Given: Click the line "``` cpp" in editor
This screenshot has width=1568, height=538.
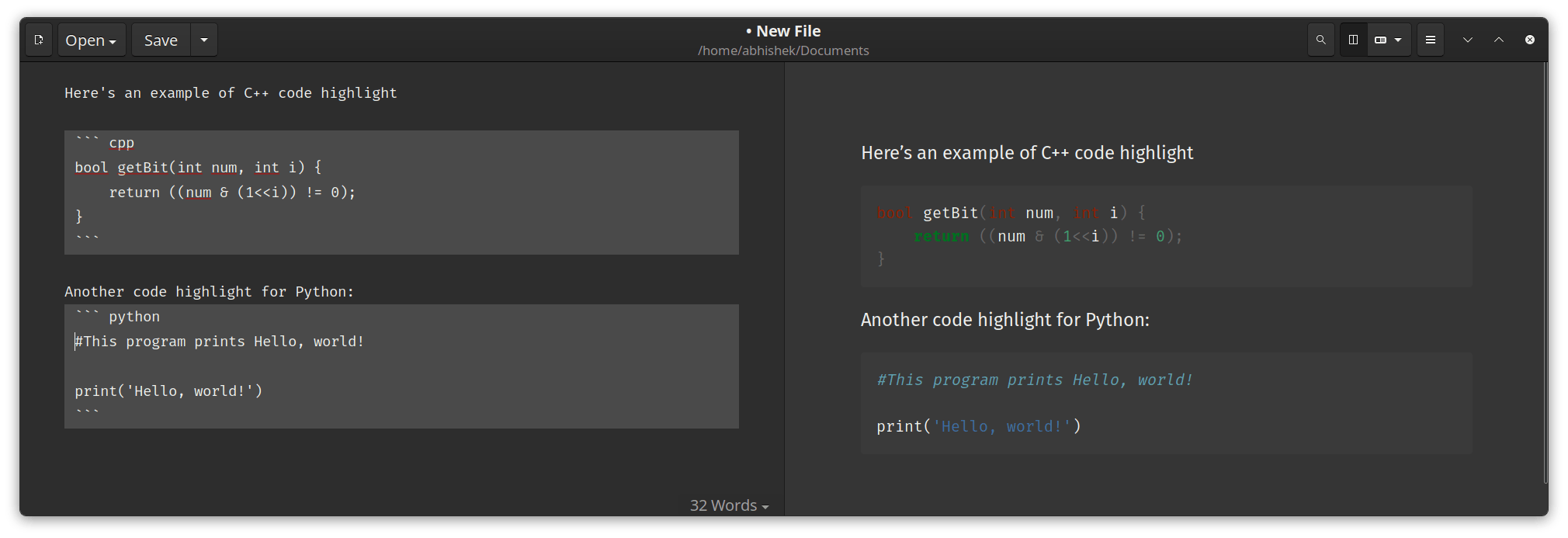Looking at the screenshot, I should pos(105,143).
